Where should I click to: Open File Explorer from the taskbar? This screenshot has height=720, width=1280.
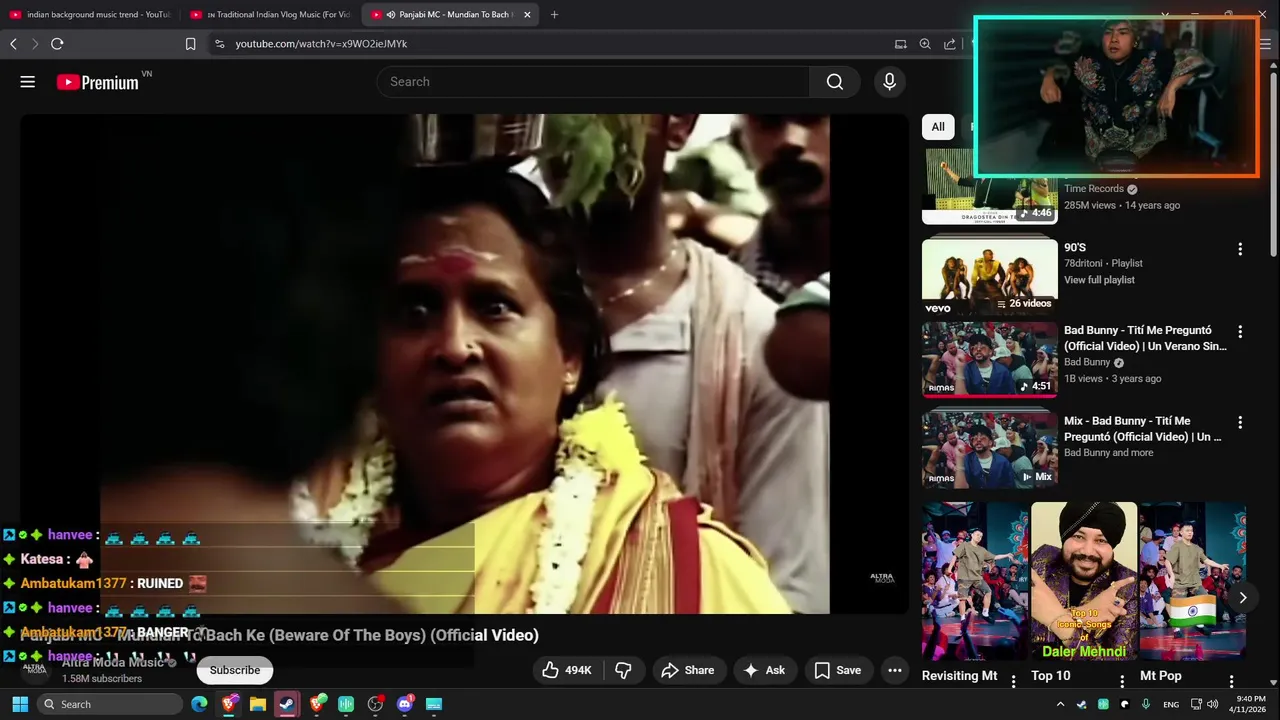click(x=258, y=704)
